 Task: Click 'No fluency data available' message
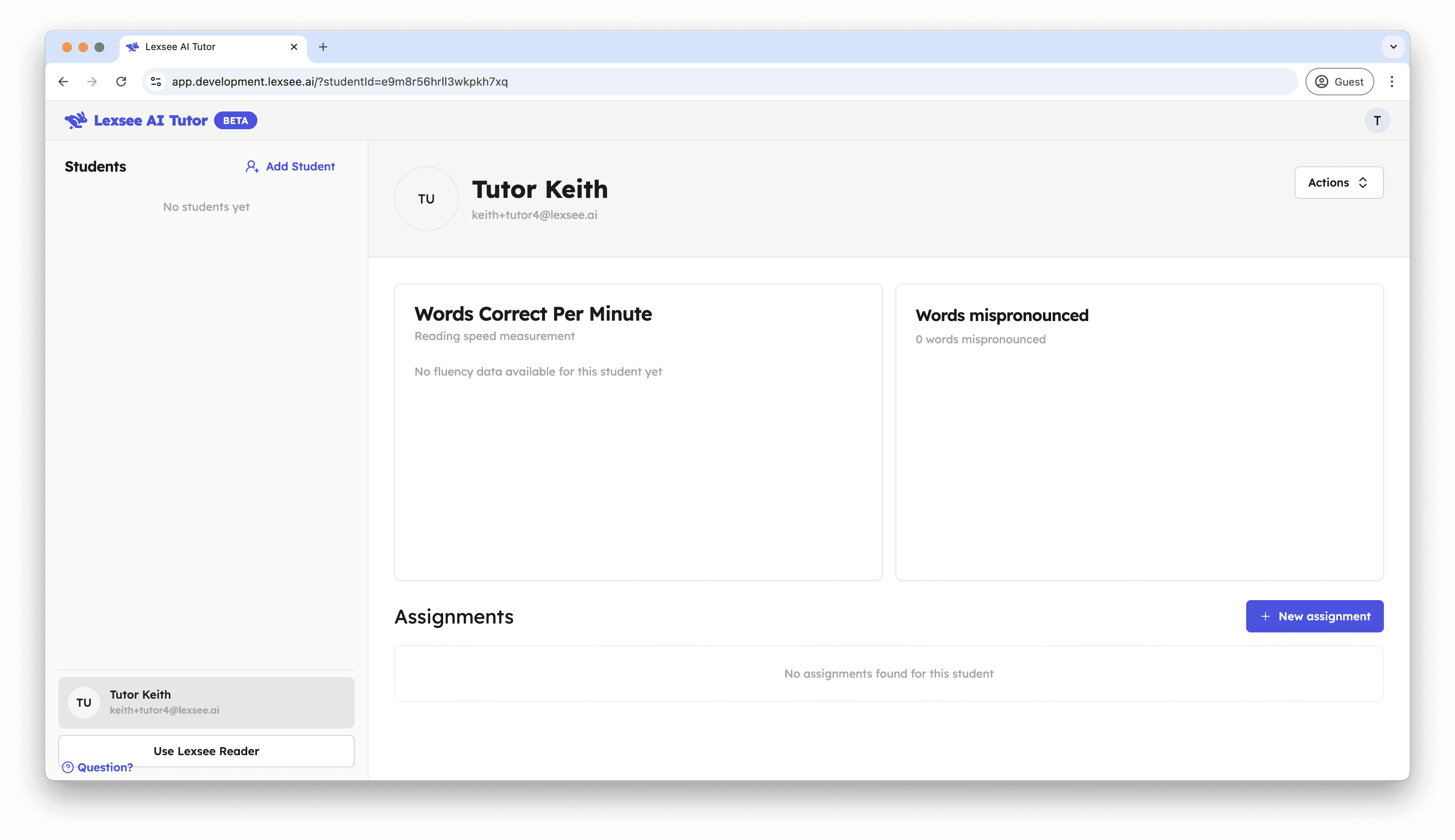pos(538,372)
